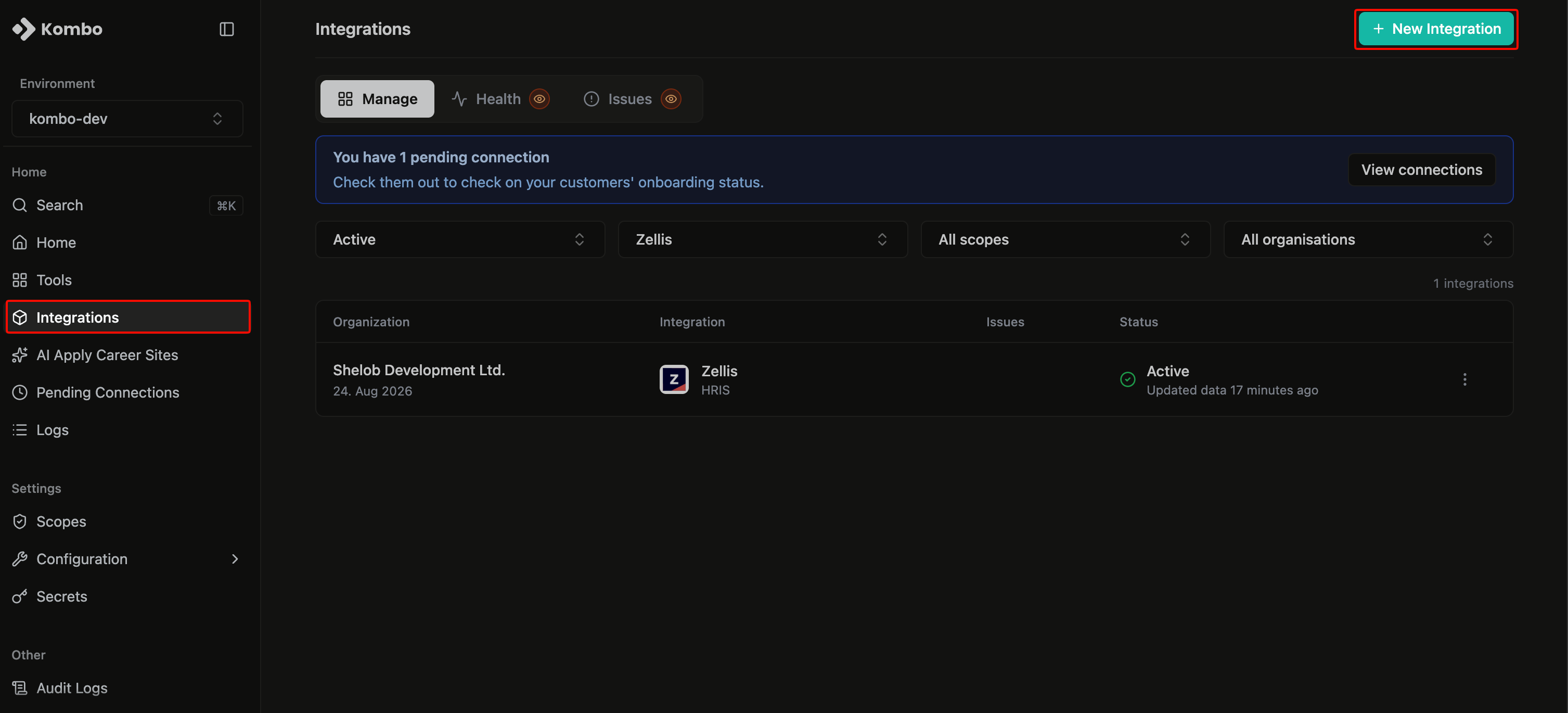This screenshot has height=713, width=1568.
Task: Open the kombo-dev environment dropdown
Action: (127, 118)
